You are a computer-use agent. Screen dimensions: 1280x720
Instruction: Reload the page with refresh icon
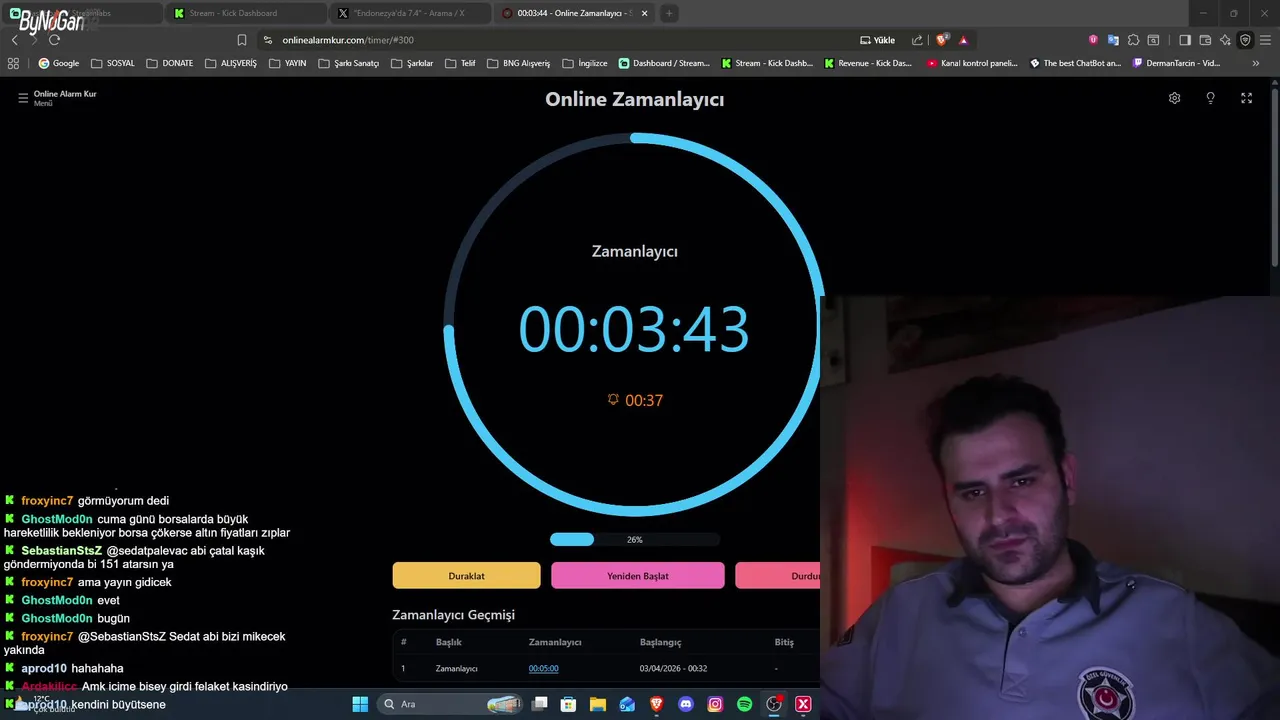[54, 40]
